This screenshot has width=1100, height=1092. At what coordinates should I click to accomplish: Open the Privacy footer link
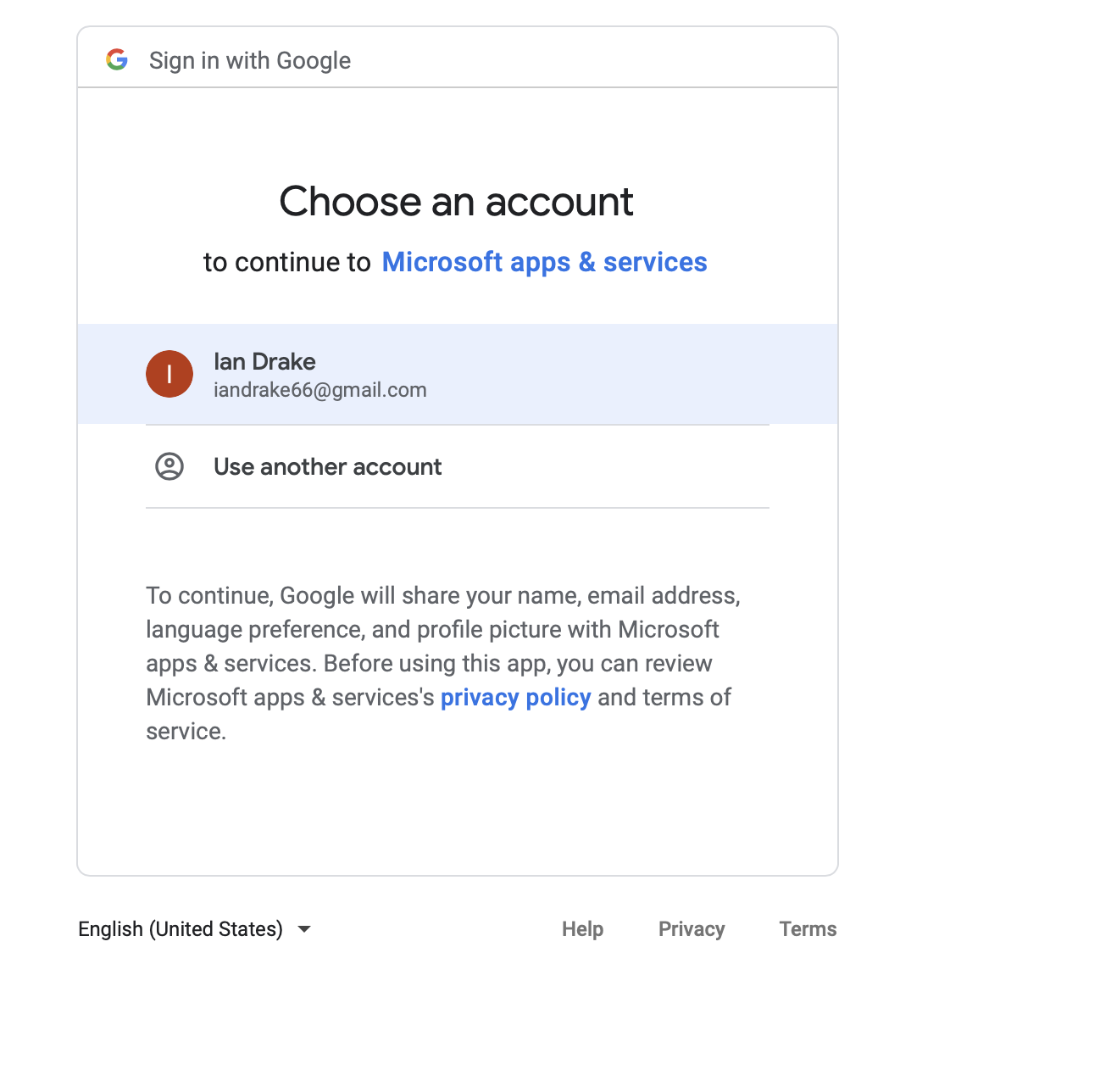click(x=692, y=929)
